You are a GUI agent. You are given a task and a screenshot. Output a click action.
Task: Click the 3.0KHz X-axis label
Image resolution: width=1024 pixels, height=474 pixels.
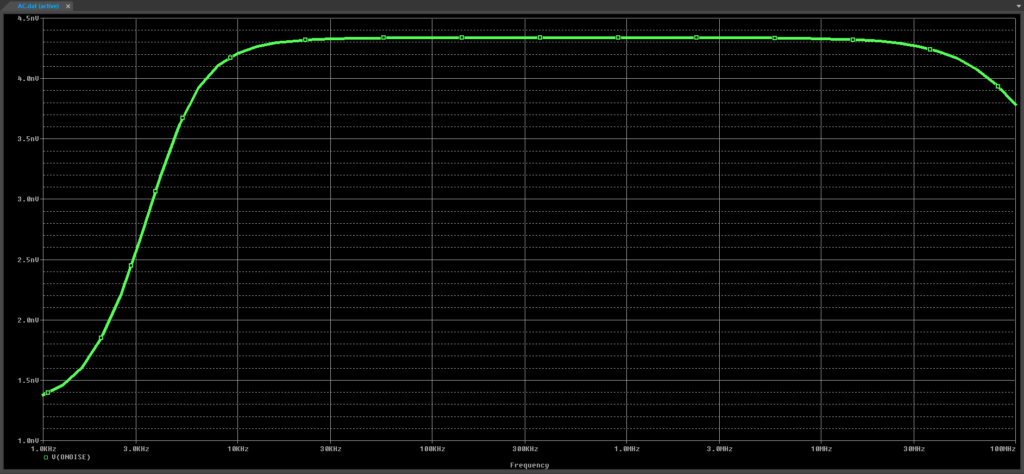136,449
